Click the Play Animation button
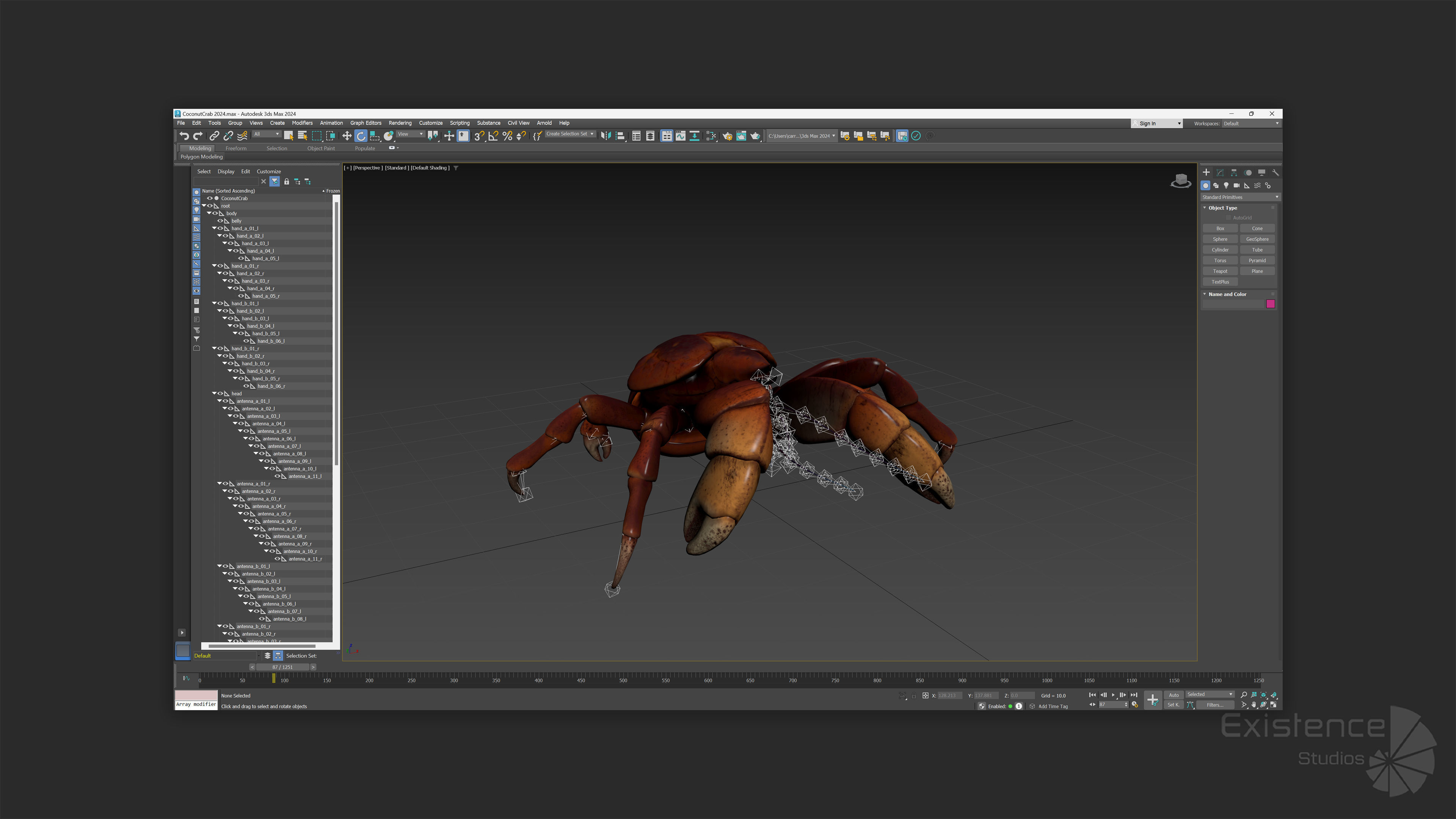The image size is (1456, 819). (x=1113, y=695)
